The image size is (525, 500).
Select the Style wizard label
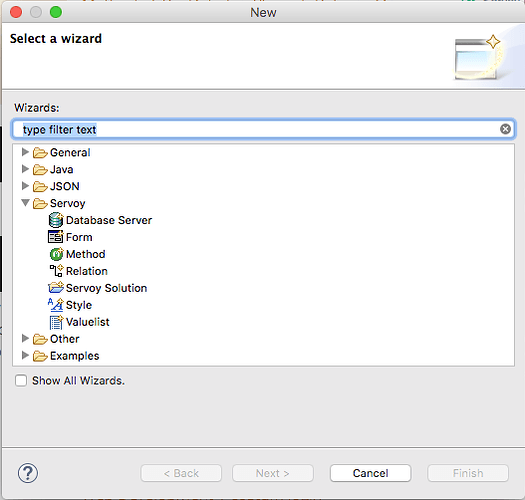79,305
